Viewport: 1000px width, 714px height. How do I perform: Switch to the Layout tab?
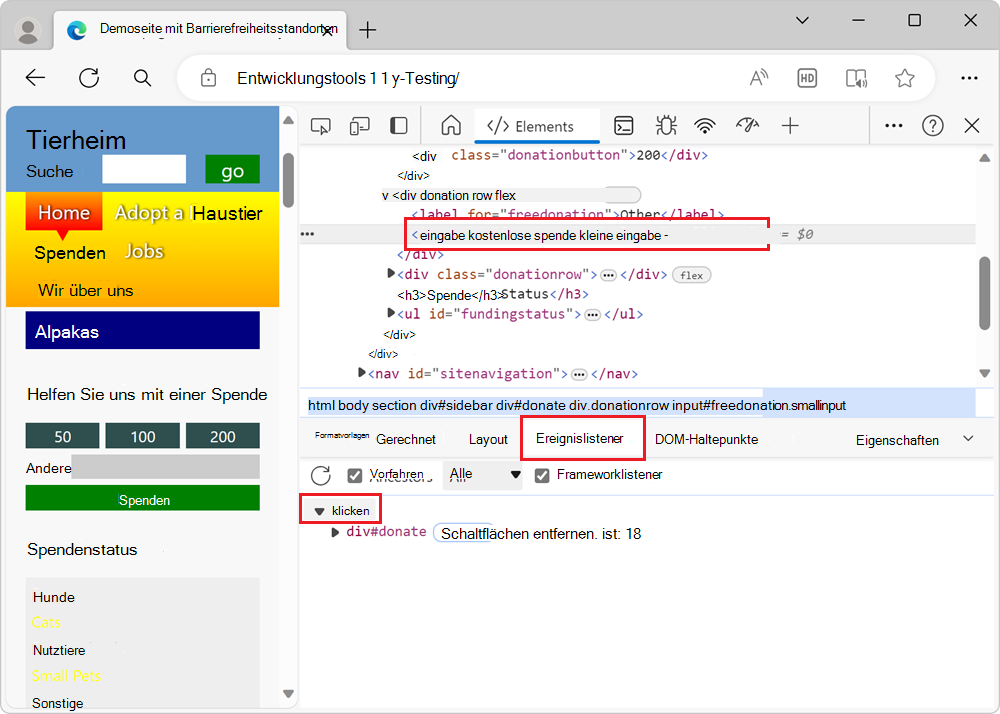point(488,439)
